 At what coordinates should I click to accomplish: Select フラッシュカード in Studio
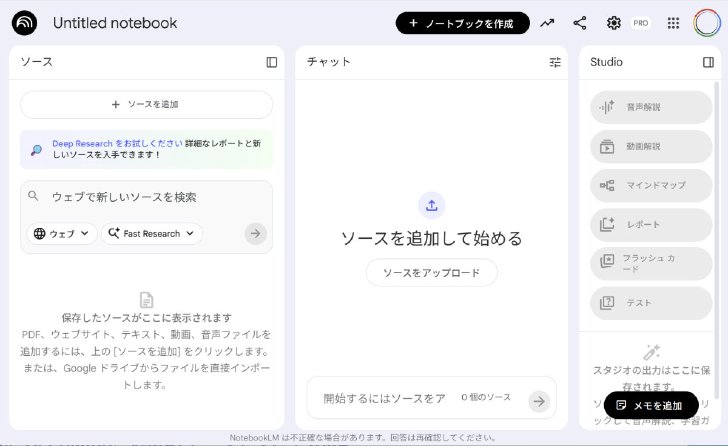(651, 264)
